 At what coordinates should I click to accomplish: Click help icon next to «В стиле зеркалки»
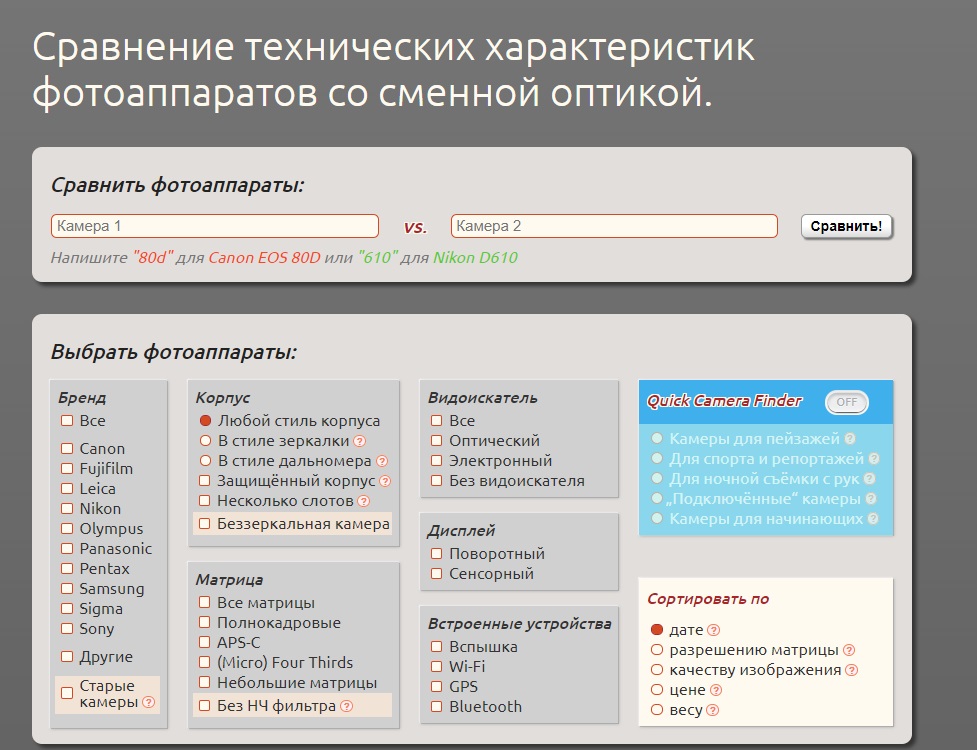[360, 441]
